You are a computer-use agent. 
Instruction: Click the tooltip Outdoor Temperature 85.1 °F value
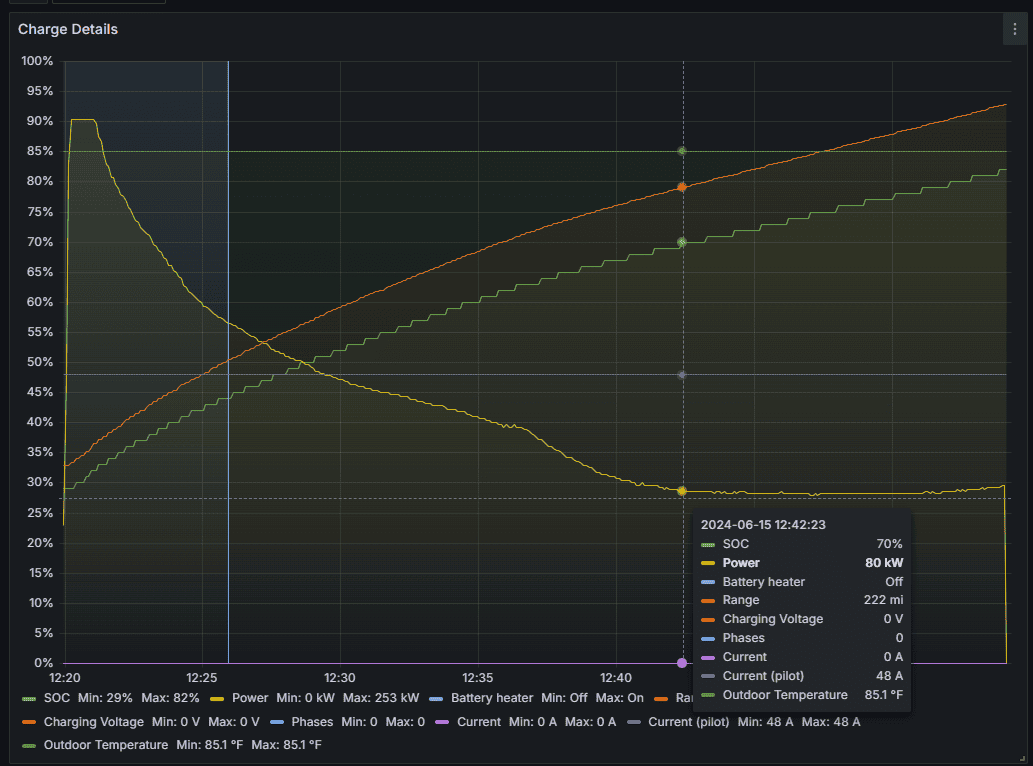tap(883, 695)
